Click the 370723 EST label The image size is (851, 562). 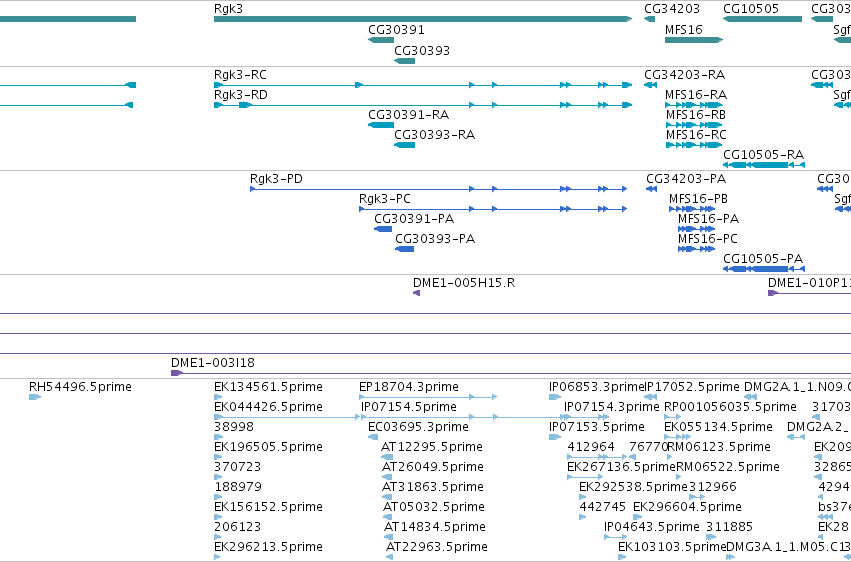(x=238, y=468)
